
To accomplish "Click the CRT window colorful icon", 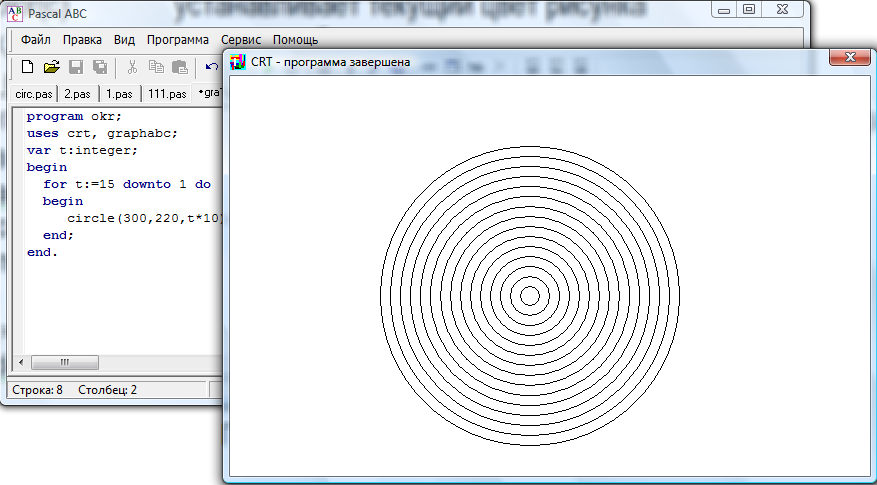I will (x=238, y=62).
